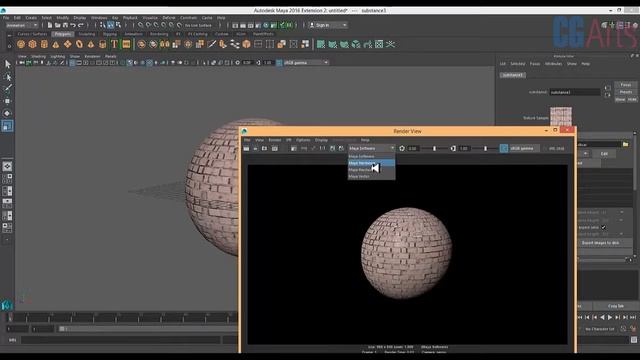Activate the highlighted last-used tool in the toolbox

7,126
